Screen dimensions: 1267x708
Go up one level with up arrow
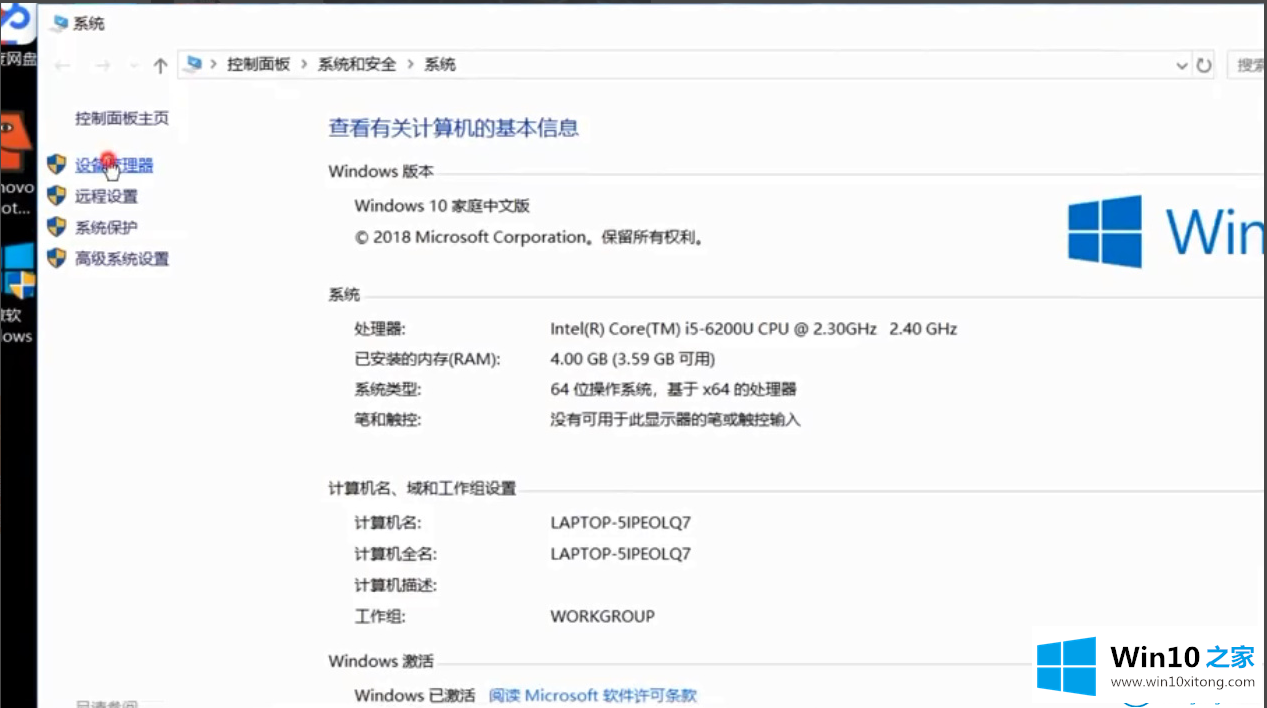(x=160, y=65)
